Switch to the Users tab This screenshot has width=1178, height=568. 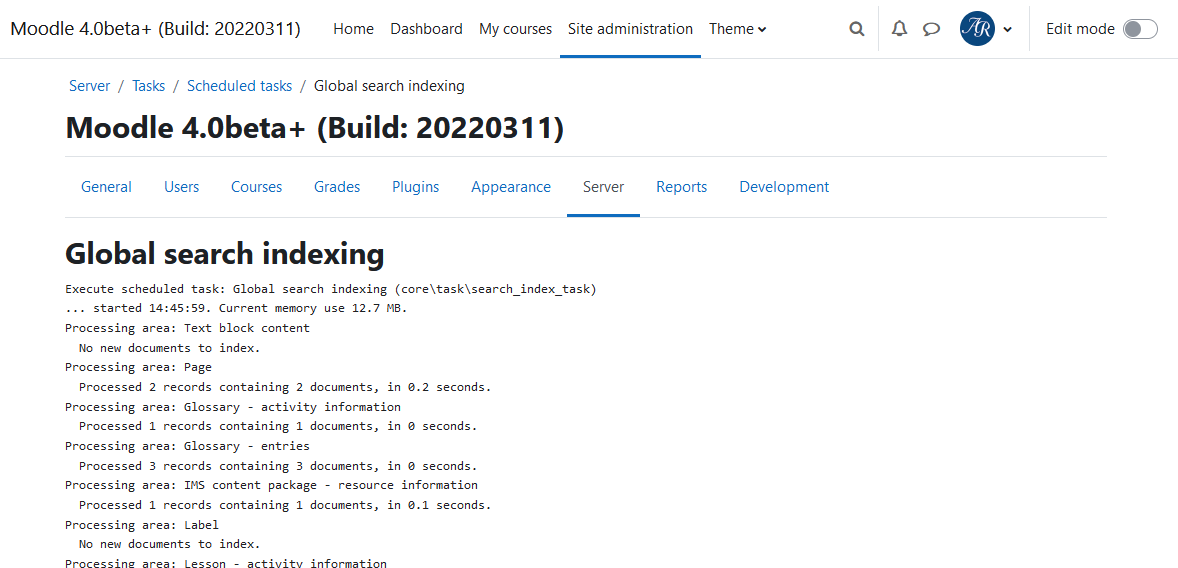click(182, 187)
